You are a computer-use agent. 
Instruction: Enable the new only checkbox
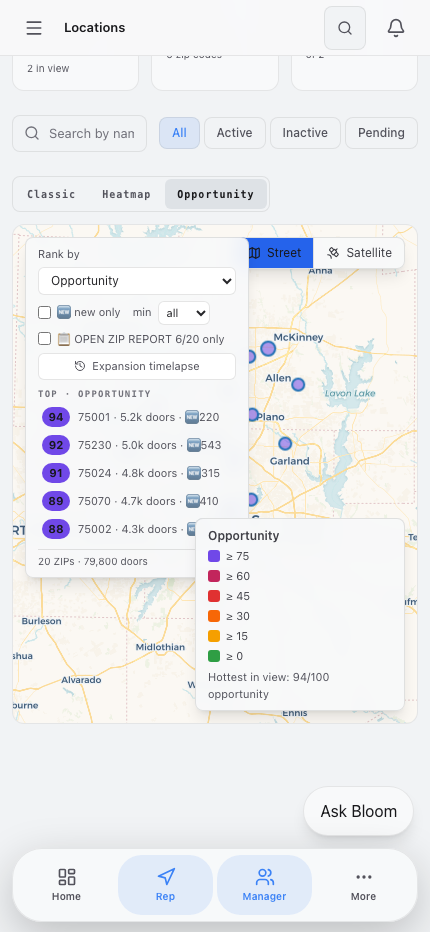pyautogui.click(x=45, y=313)
